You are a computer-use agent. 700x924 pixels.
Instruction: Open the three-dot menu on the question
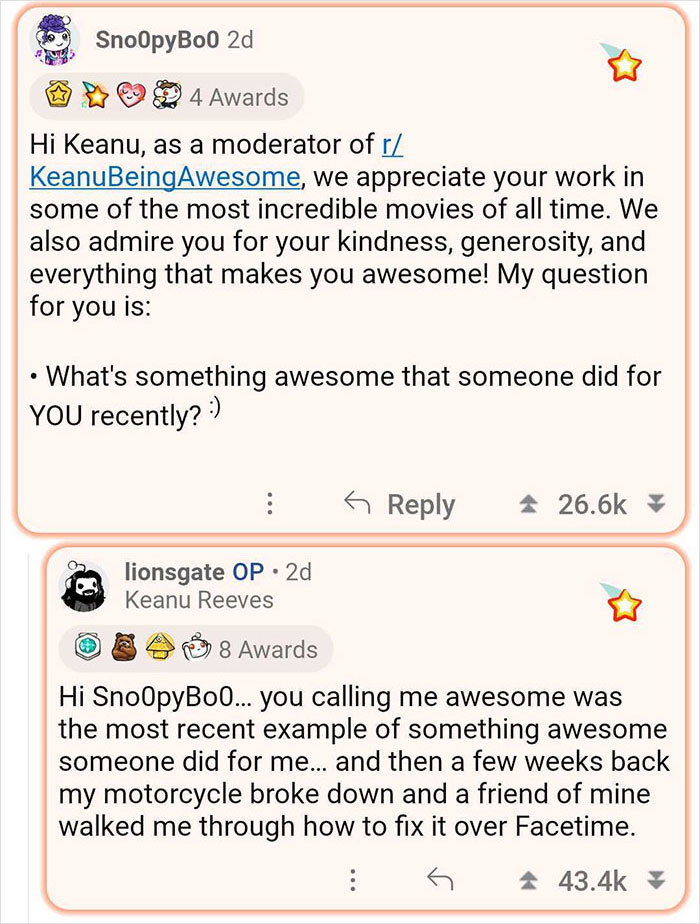[268, 504]
